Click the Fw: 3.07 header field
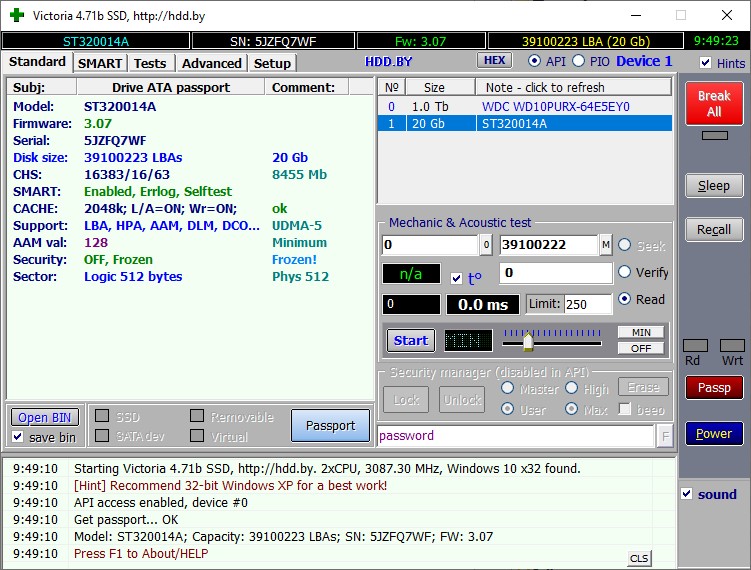Viewport: 751px width, 570px height. tap(421, 41)
